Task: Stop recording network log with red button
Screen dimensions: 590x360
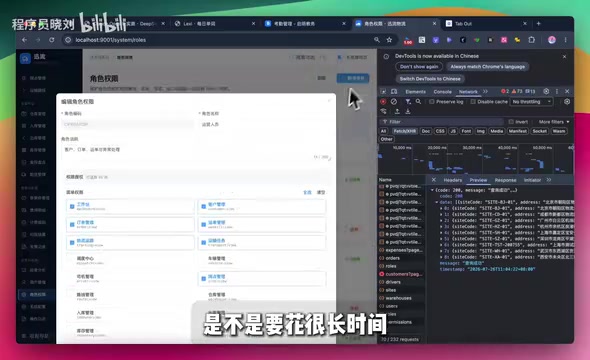Action: (383, 102)
